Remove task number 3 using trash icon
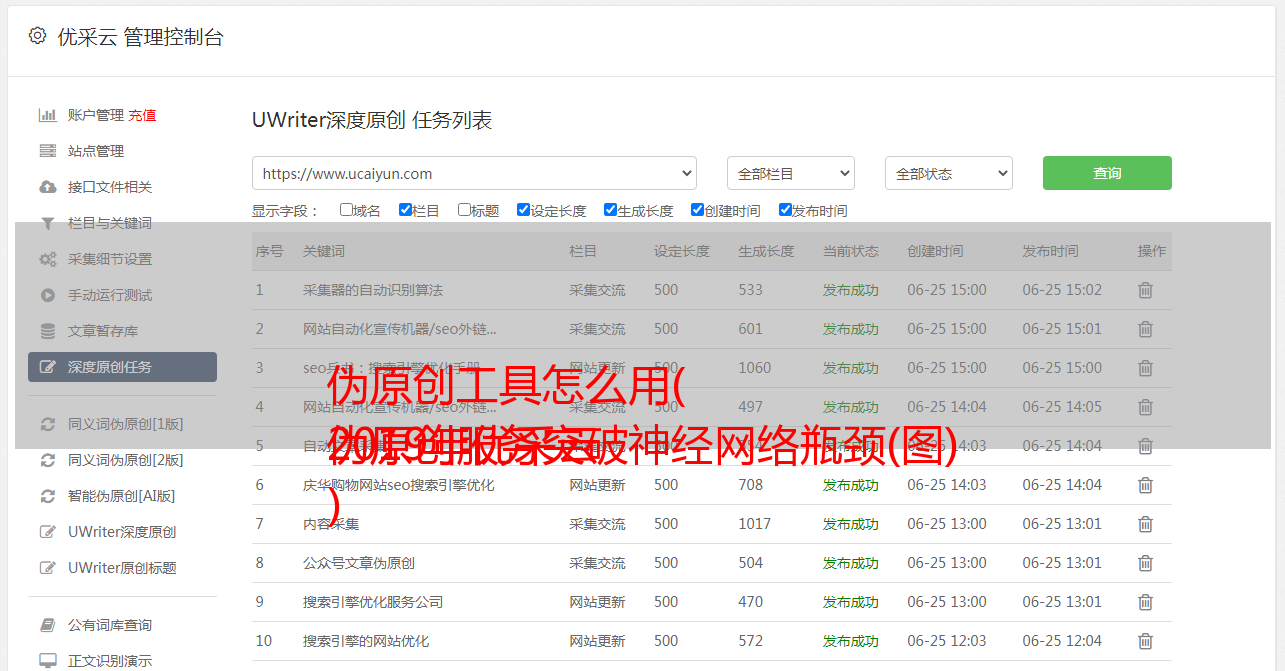Image resolution: width=1285 pixels, height=671 pixels. [1145, 368]
